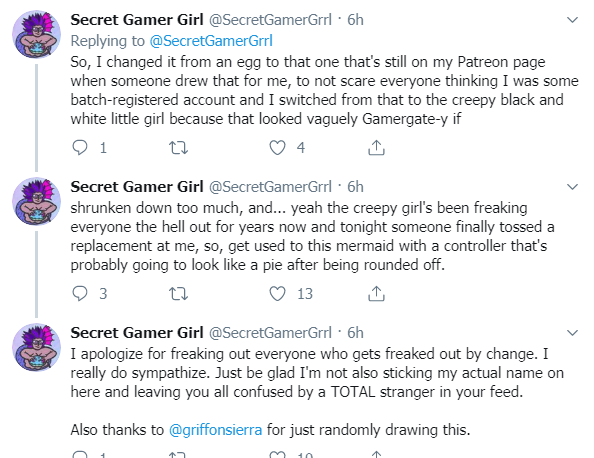
Task: Open the @griffonsierra mention link
Action: click(x=215, y=430)
